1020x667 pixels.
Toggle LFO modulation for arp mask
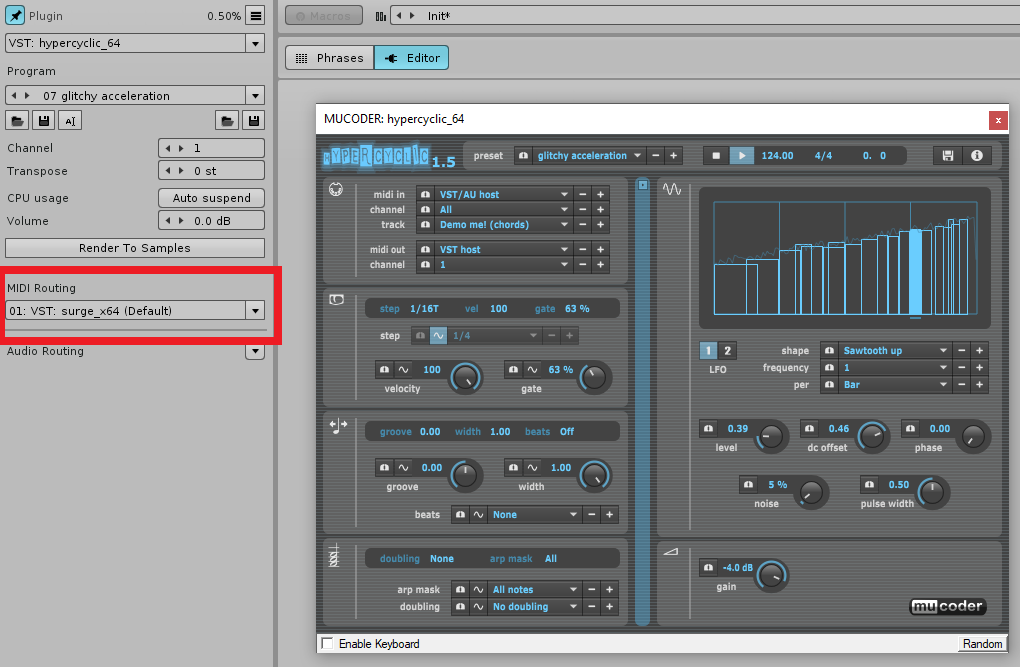[478, 590]
